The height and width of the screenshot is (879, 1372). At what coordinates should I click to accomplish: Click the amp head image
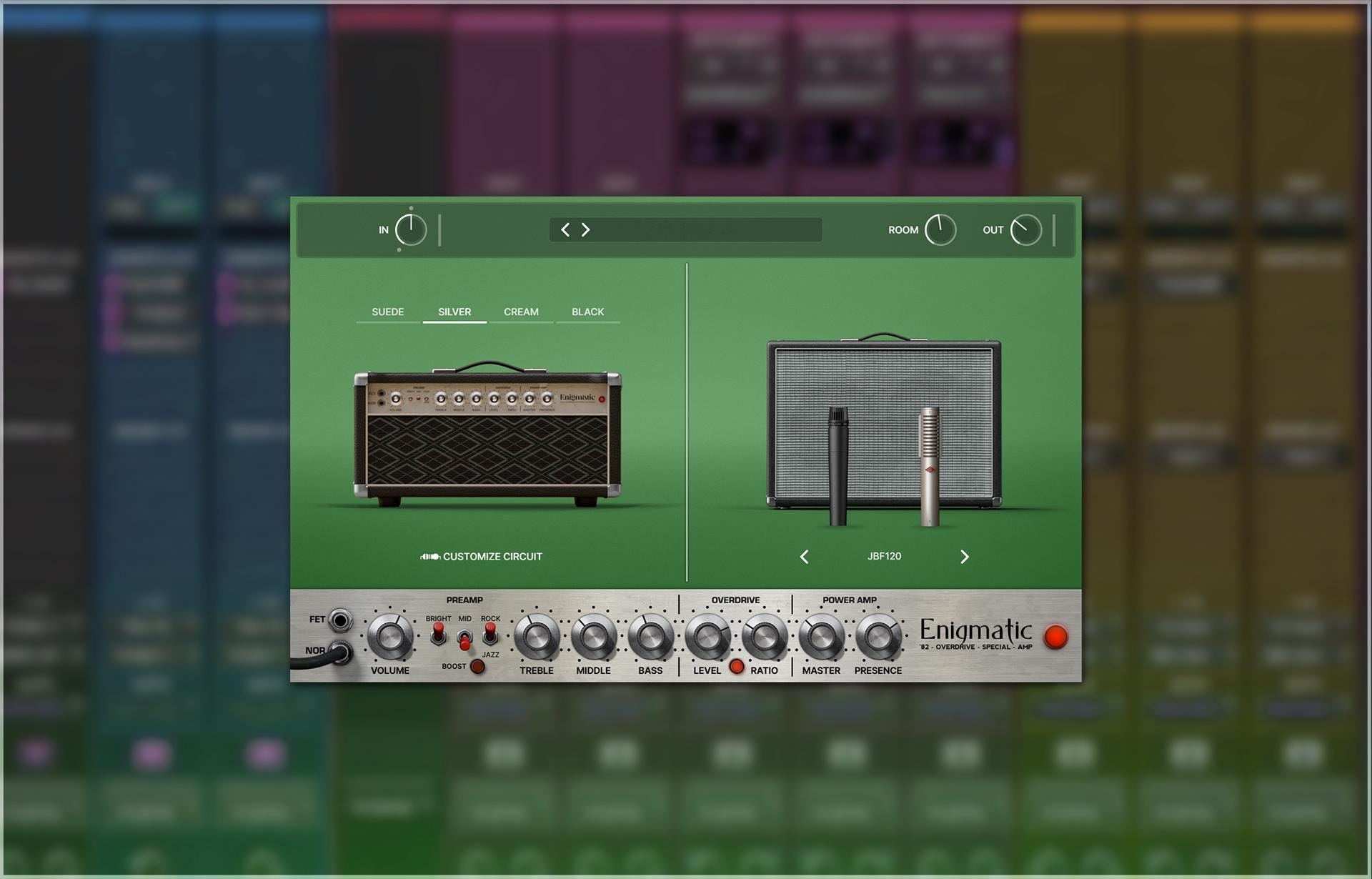coord(487,434)
